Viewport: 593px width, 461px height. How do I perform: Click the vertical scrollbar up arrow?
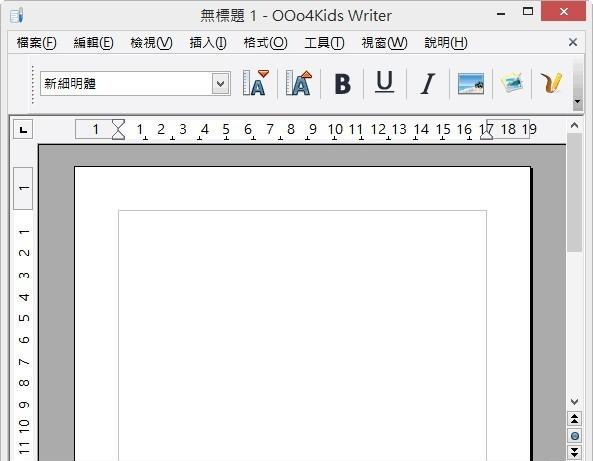click(574, 126)
